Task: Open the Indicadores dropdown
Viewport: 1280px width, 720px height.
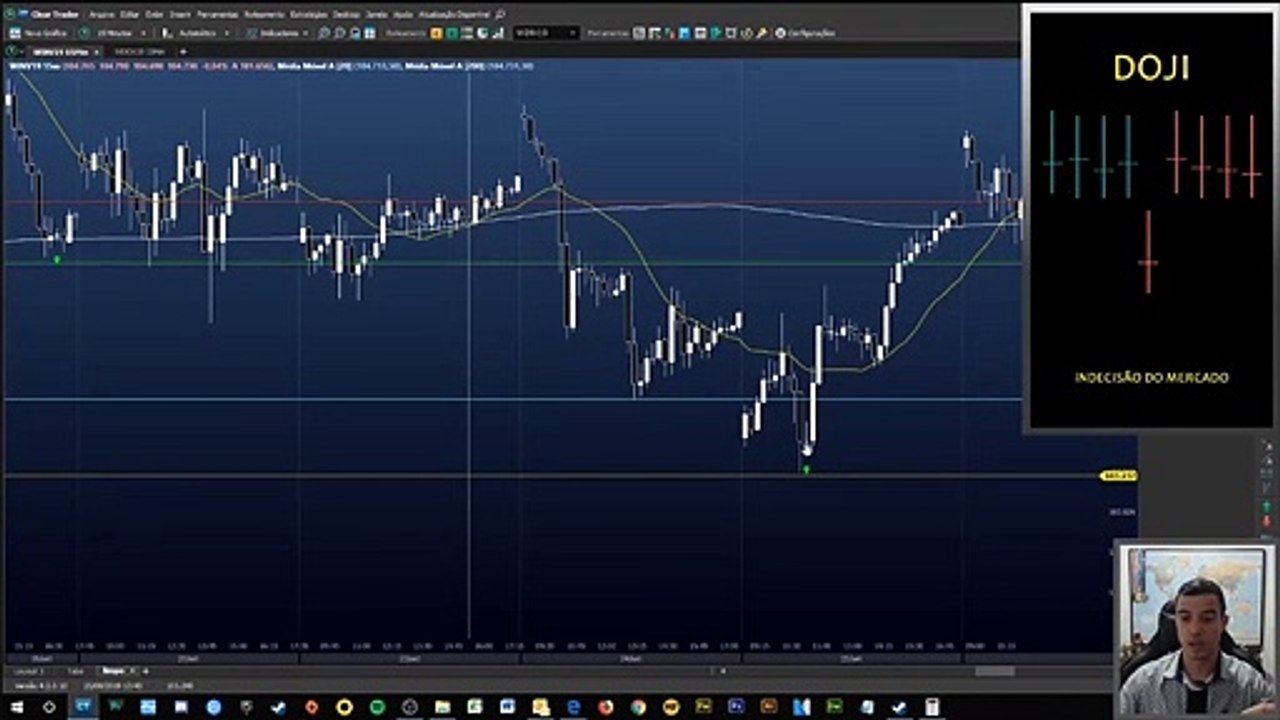Action: coord(279,33)
